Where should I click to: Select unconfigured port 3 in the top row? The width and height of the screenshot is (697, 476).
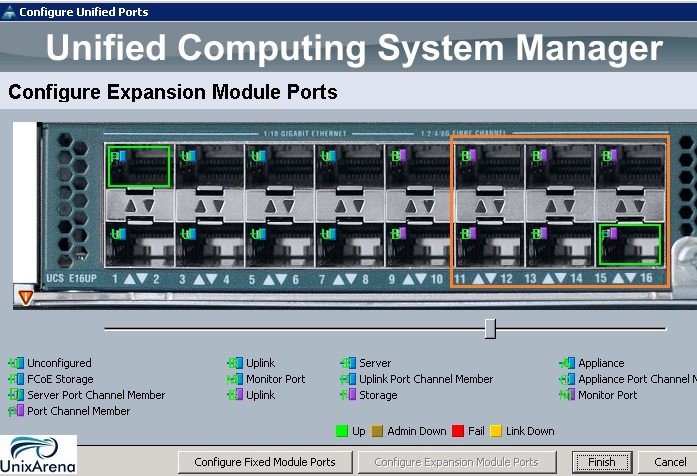tap(209, 166)
